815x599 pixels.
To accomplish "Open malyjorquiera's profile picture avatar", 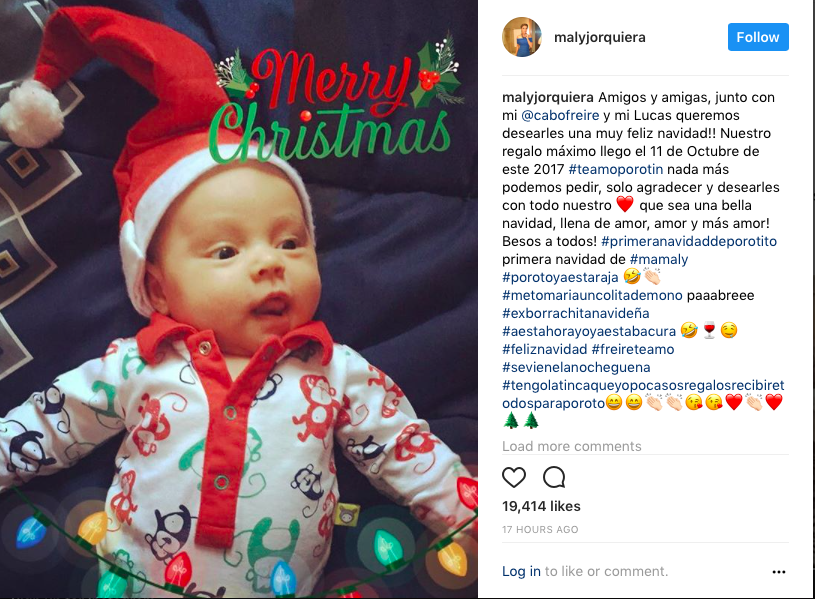I will [x=522, y=37].
